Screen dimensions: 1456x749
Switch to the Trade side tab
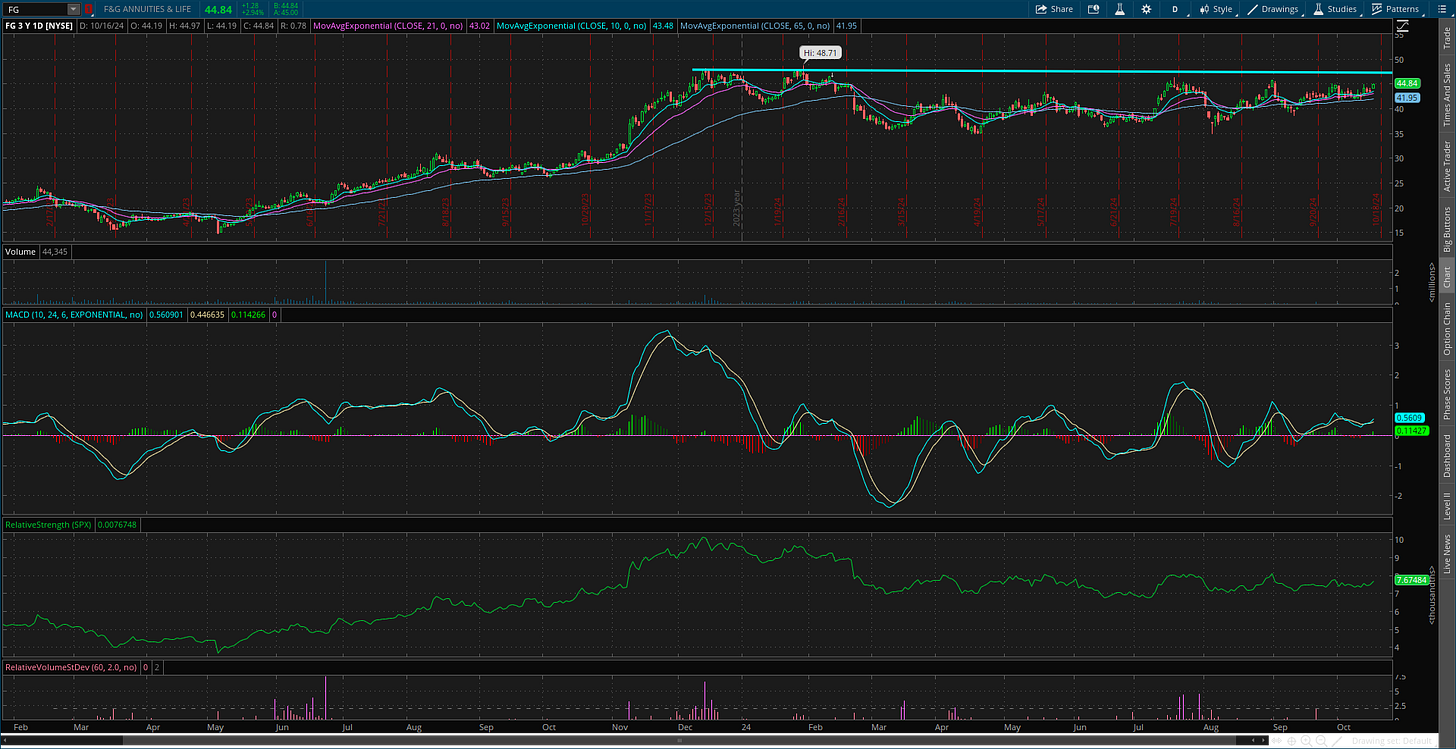tap(1447, 37)
